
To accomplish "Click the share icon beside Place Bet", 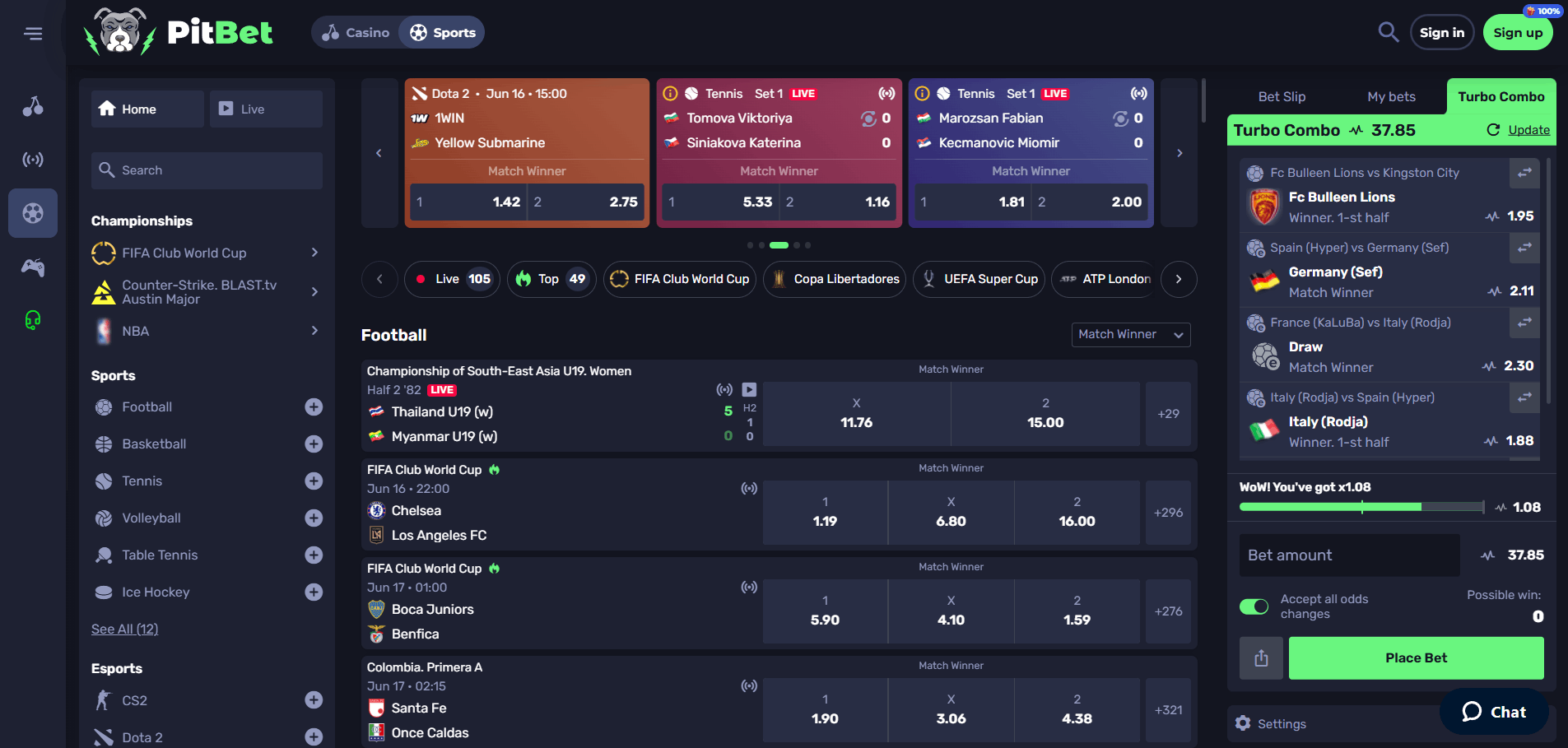I will click(x=1261, y=657).
